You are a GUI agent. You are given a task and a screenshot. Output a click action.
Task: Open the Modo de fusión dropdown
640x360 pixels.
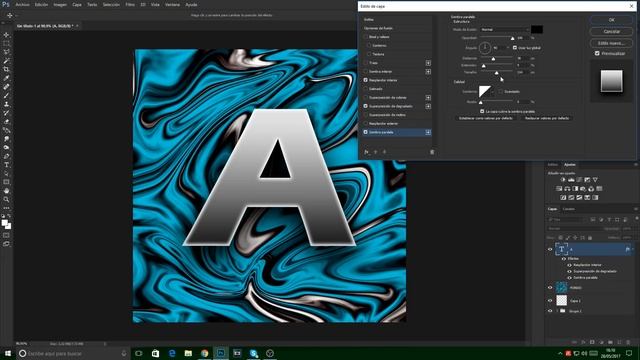tap(504, 29)
